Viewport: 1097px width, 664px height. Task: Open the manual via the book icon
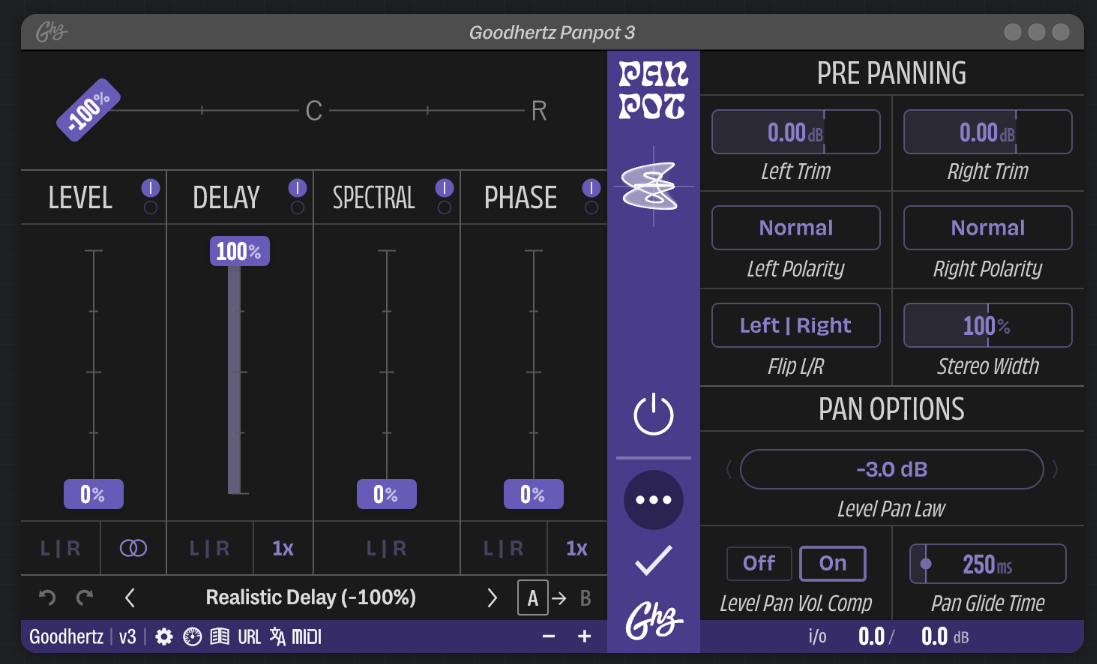[x=219, y=636]
